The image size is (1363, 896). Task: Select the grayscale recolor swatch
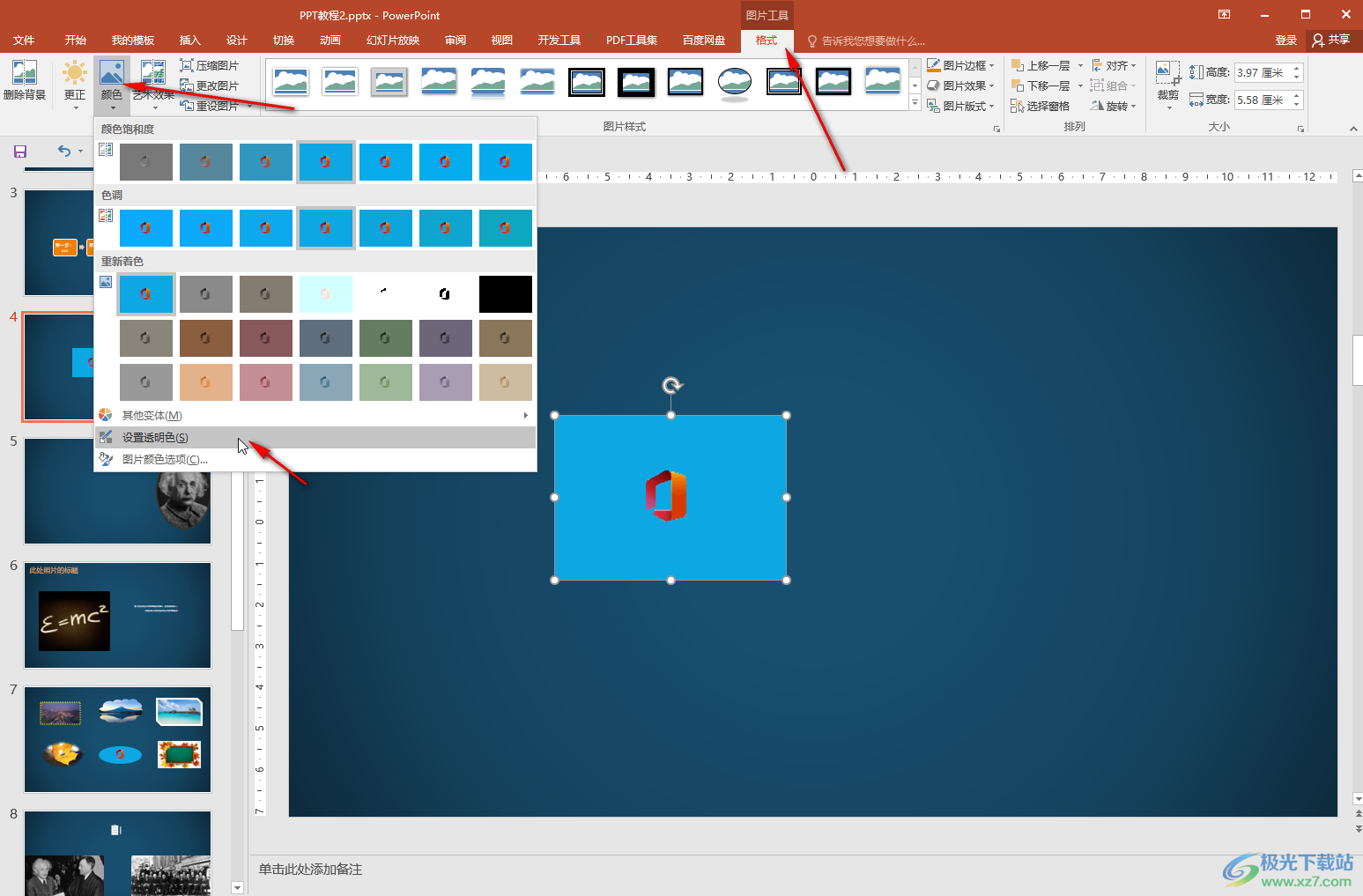[206, 294]
